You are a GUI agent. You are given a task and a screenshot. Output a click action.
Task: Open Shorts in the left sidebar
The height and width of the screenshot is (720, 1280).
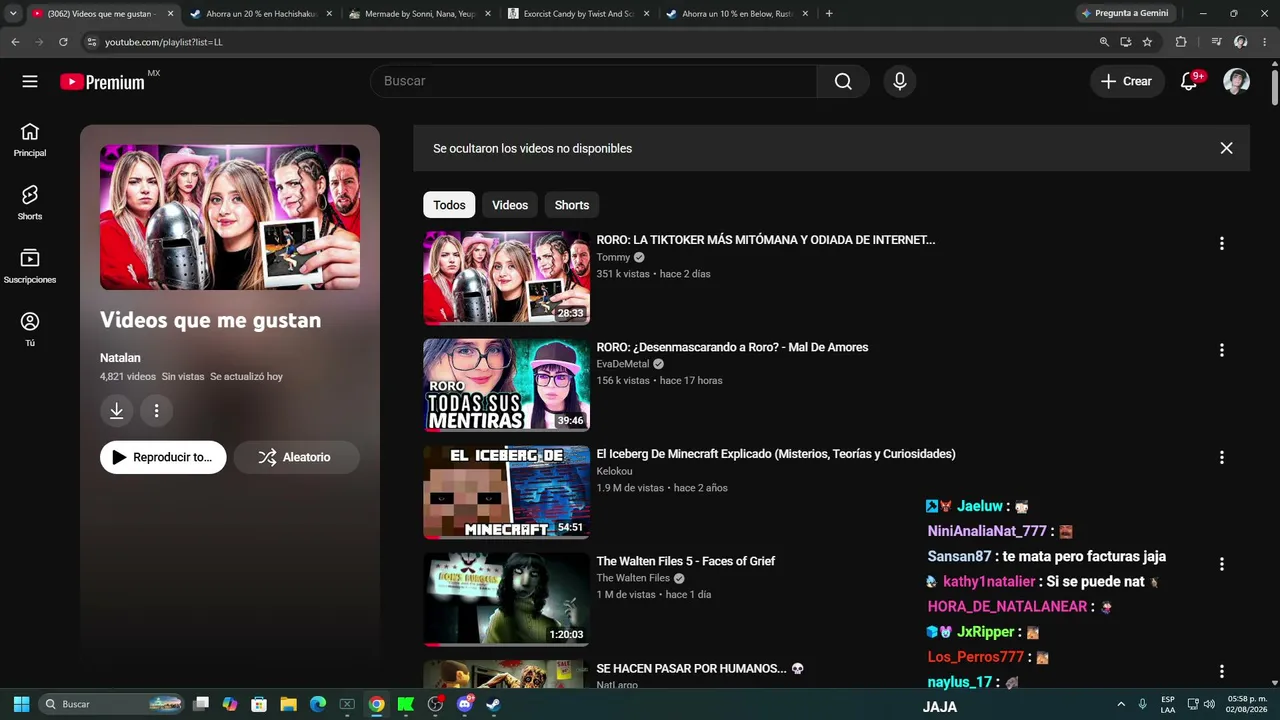click(30, 203)
